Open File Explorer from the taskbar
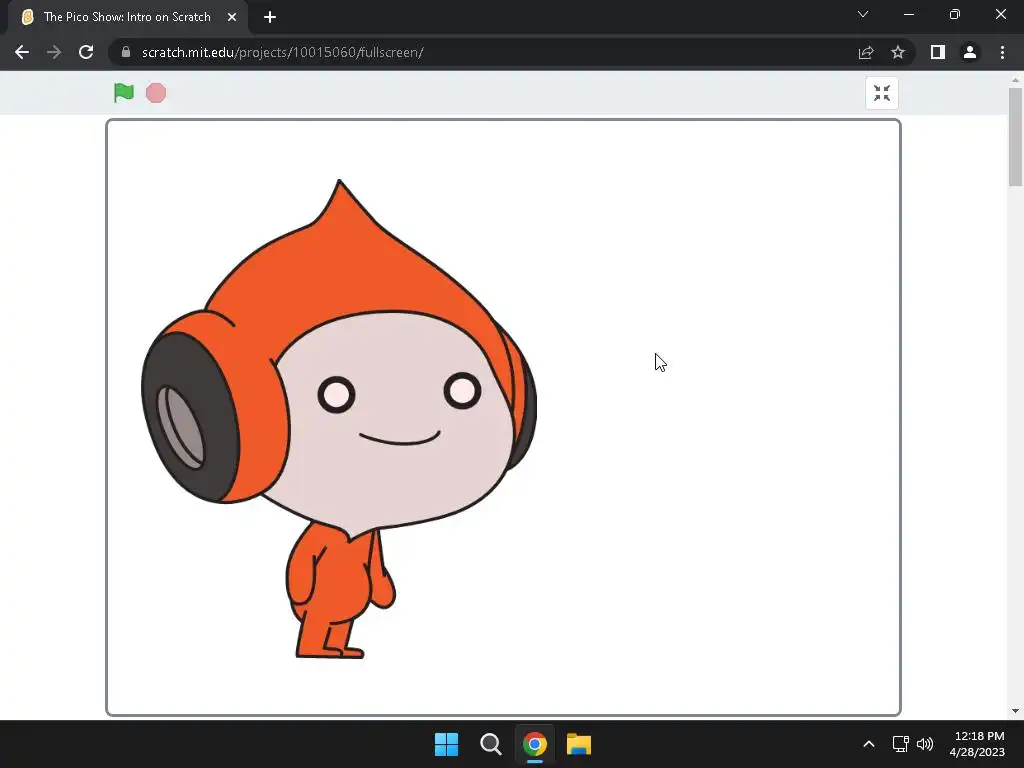This screenshot has height=768, width=1024. [x=579, y=744]
